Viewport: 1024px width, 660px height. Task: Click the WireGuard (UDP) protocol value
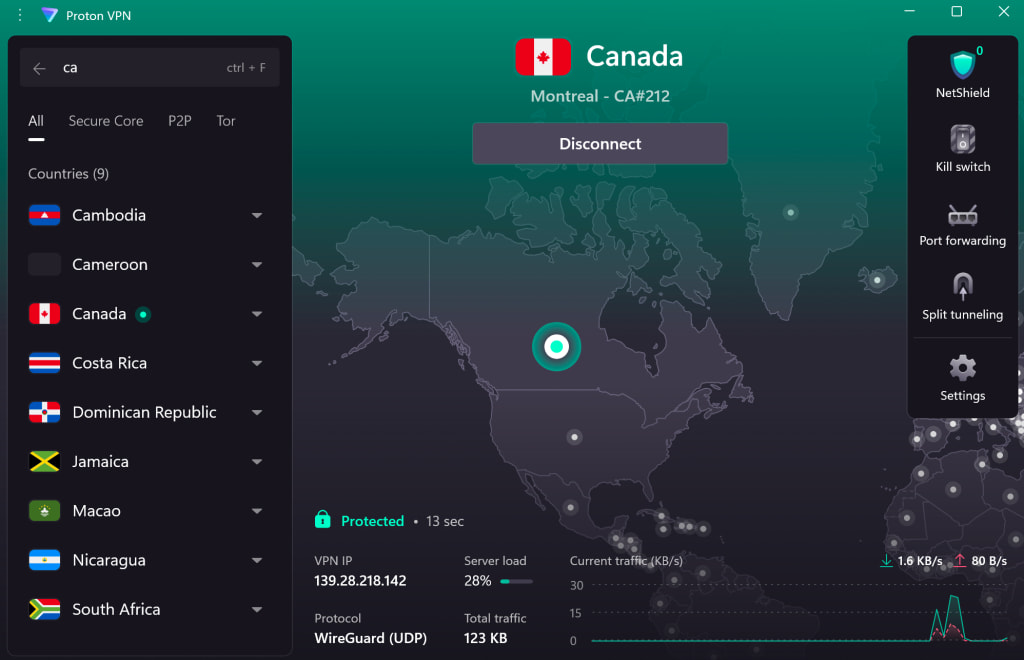tap(370, 638)
